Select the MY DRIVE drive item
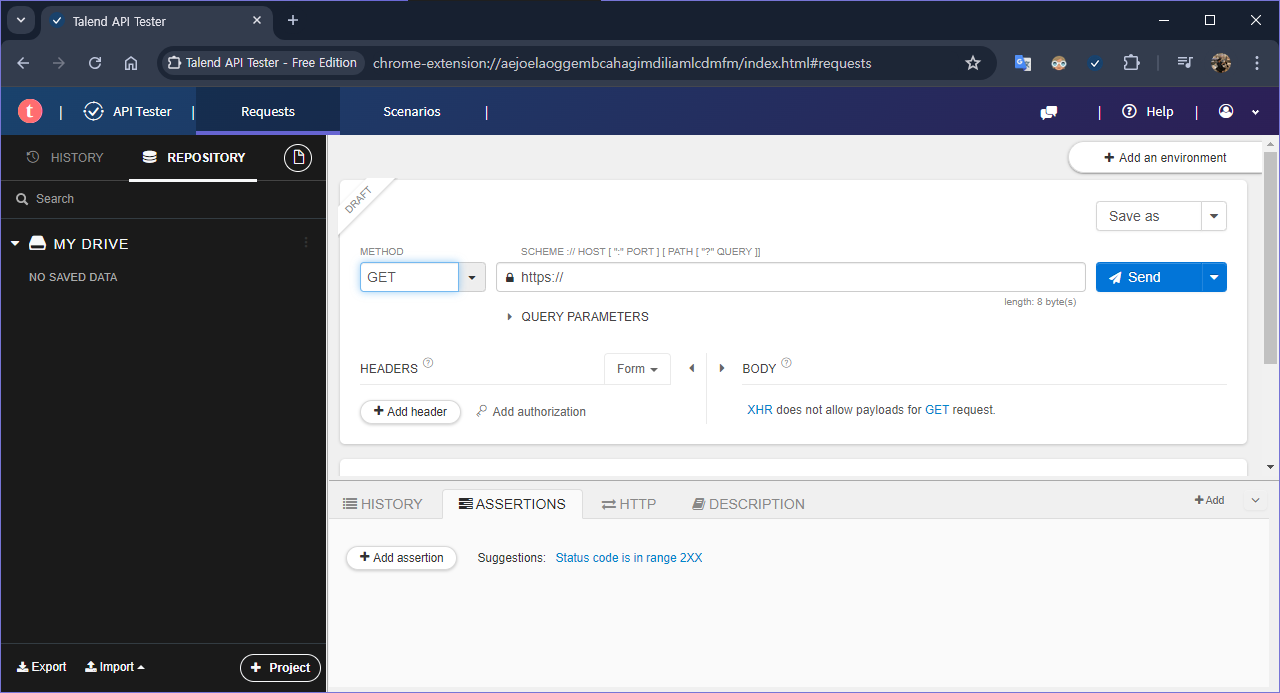The image size is (1280, 693). click(x=79, y=244)
